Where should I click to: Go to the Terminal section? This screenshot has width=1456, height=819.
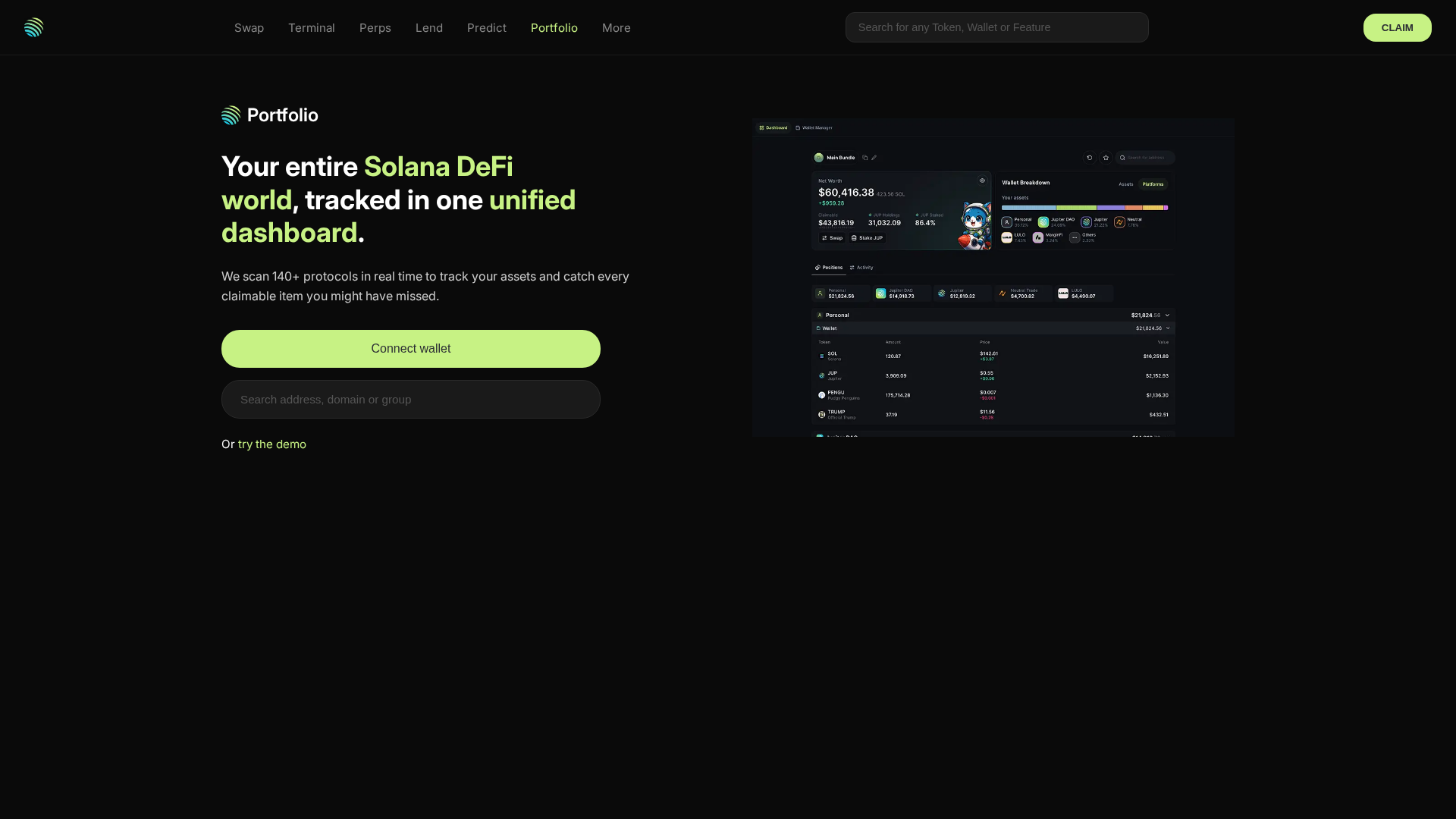click(312, 28)
